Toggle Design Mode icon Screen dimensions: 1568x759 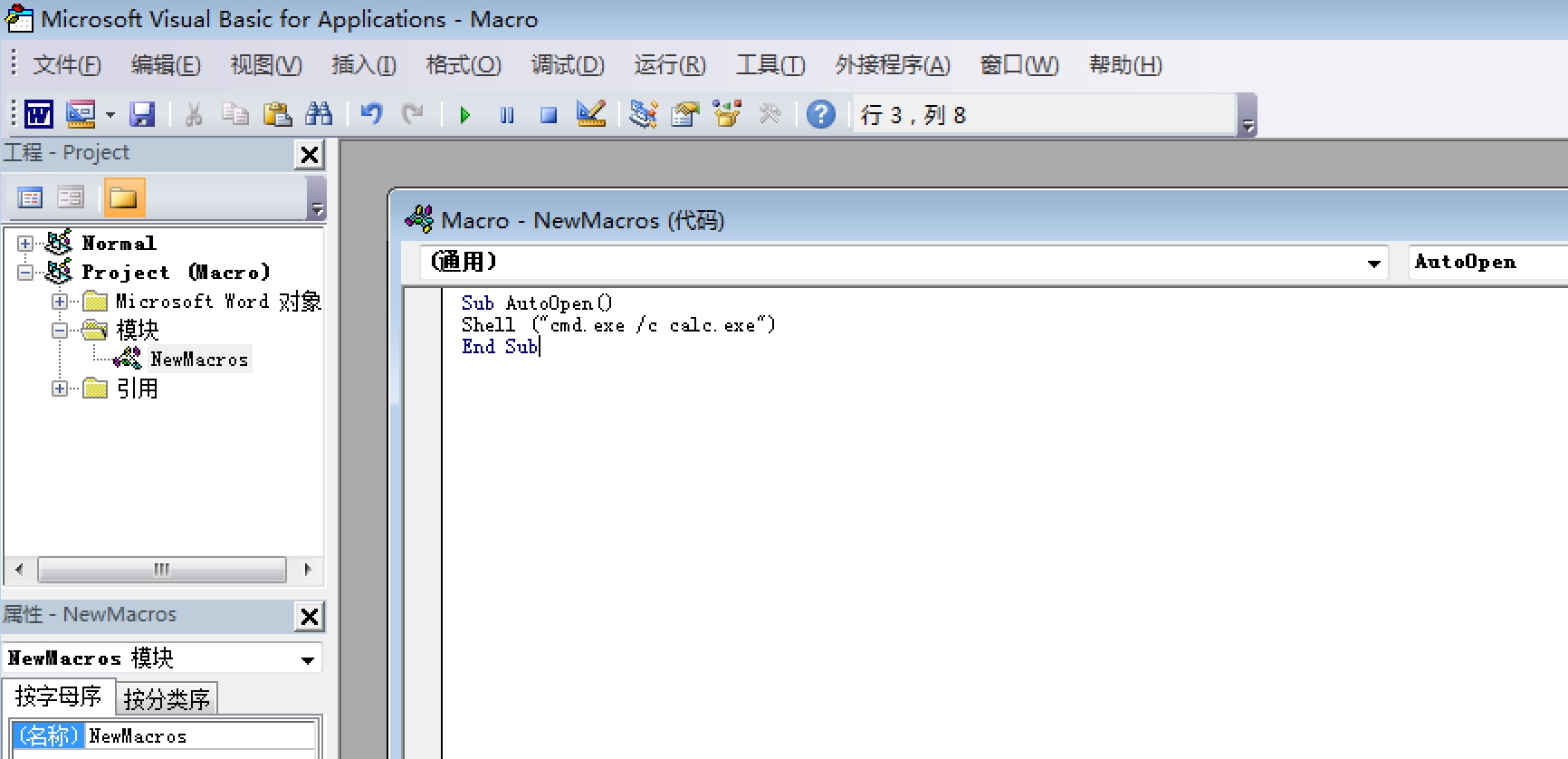pyautogui.click(x=591, y=114)
